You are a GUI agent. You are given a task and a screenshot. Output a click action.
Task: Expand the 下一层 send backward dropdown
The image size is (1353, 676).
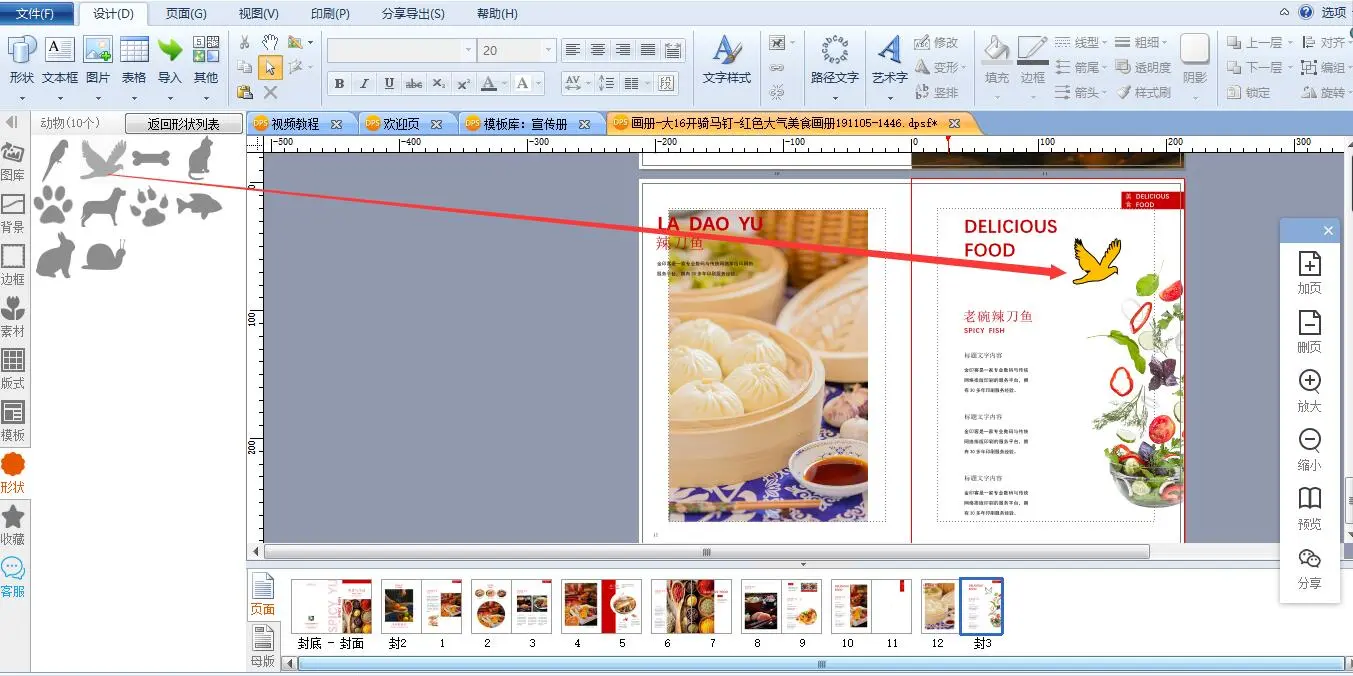point(1290,68)
